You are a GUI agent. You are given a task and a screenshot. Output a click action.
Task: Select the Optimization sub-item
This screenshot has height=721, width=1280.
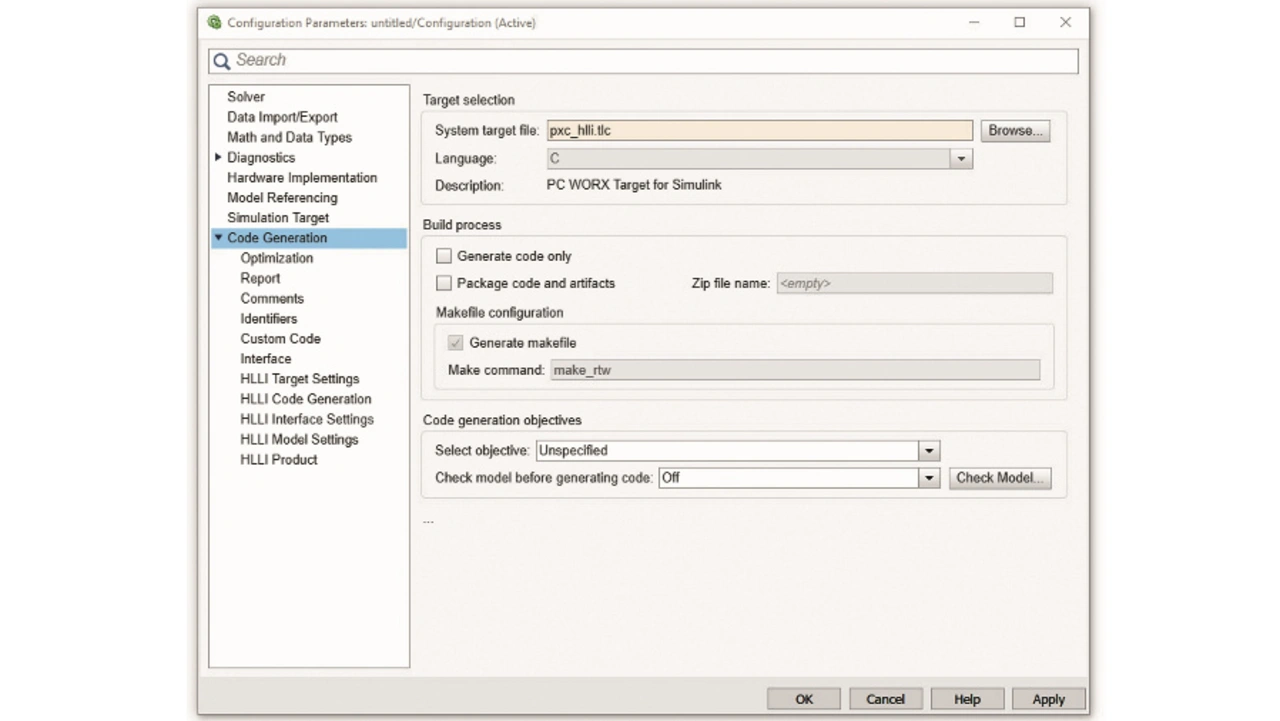click(x=276, y=258)
